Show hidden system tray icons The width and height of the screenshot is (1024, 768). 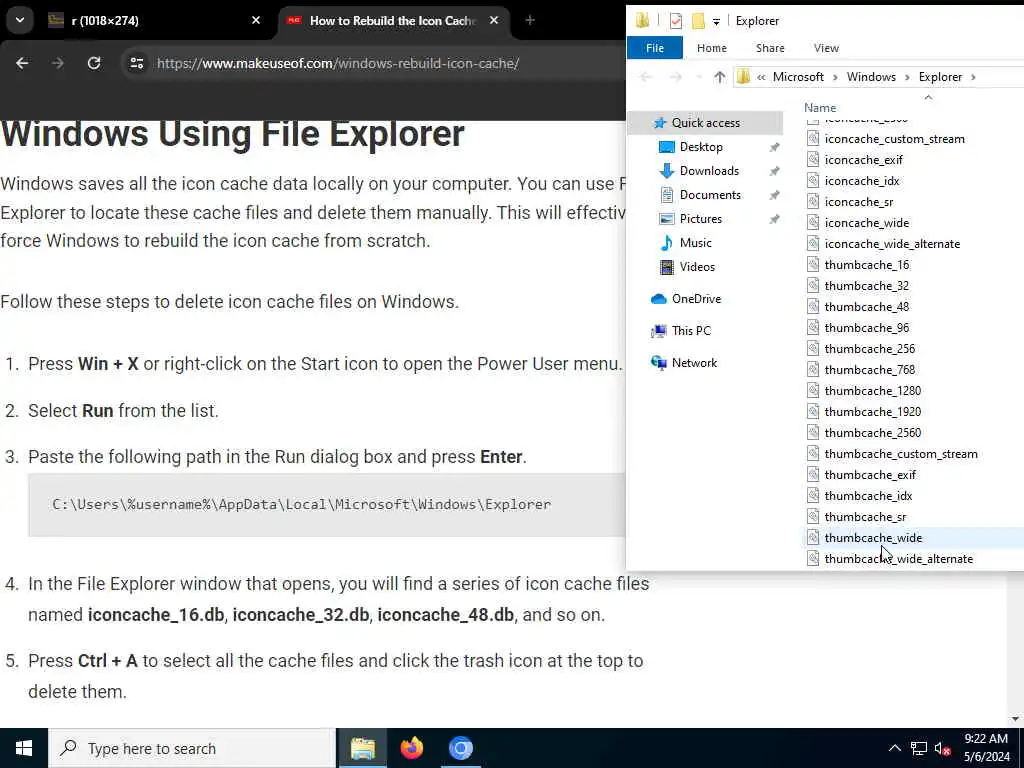point(895,748)
